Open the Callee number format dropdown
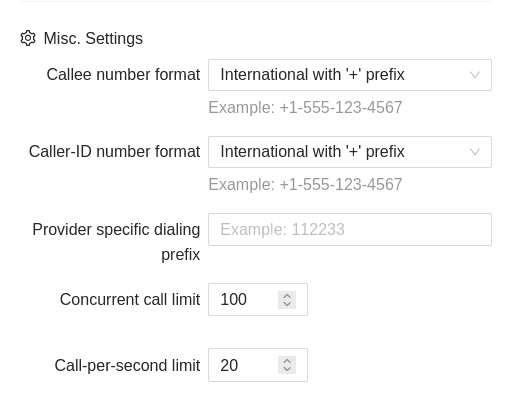 click(350, 75)
